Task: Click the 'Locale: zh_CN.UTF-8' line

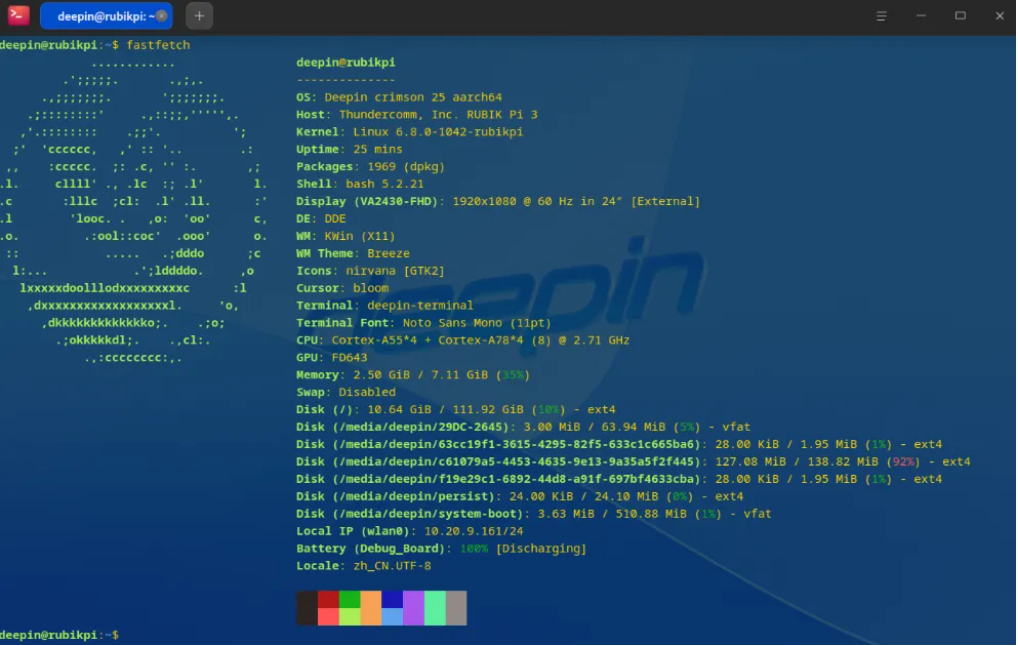Action: tap(364, 566)
